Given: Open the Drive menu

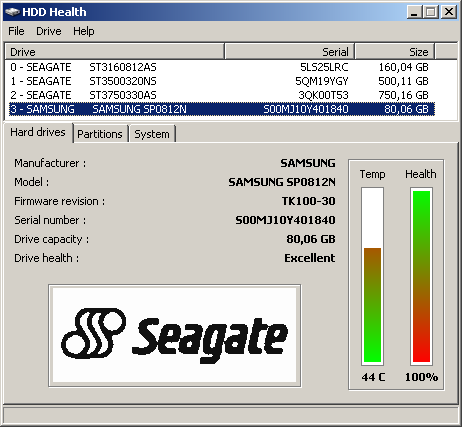Looking at the screenshot, I should coord(49,31).
